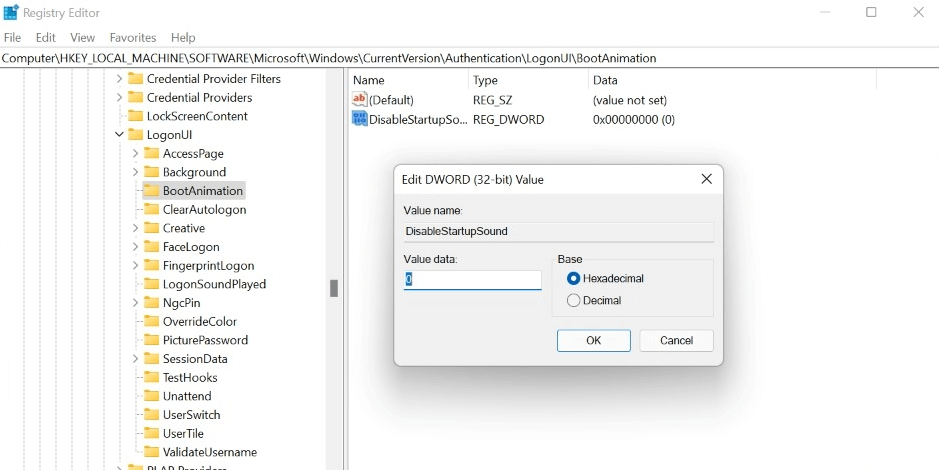The image size is (939, 470).
Task: Click the Registry Editor app icon
Action: (x=11, y=13)
